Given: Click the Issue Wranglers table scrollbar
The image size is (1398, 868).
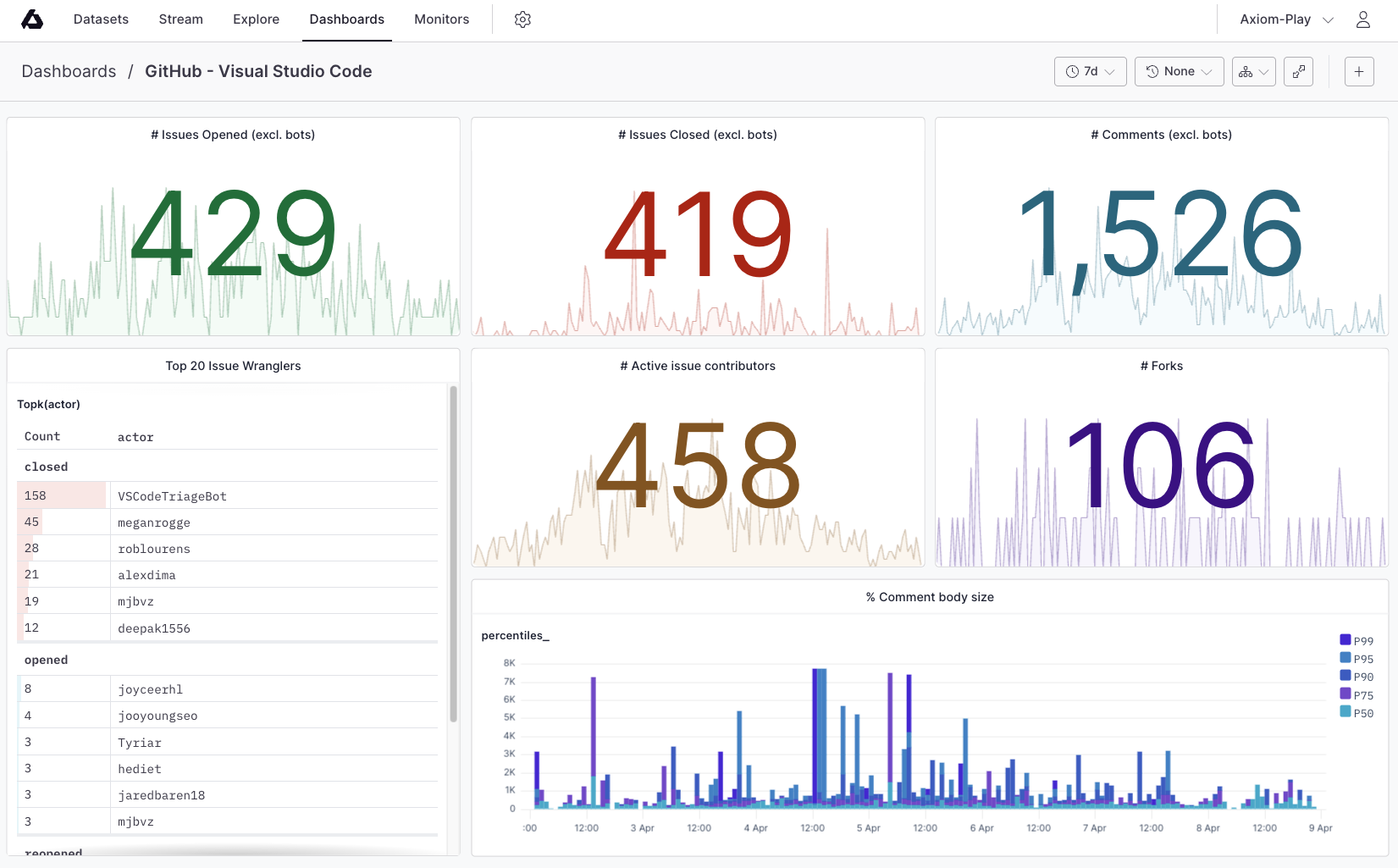Looking at the screenshot, I should click(x=453, y=554).
